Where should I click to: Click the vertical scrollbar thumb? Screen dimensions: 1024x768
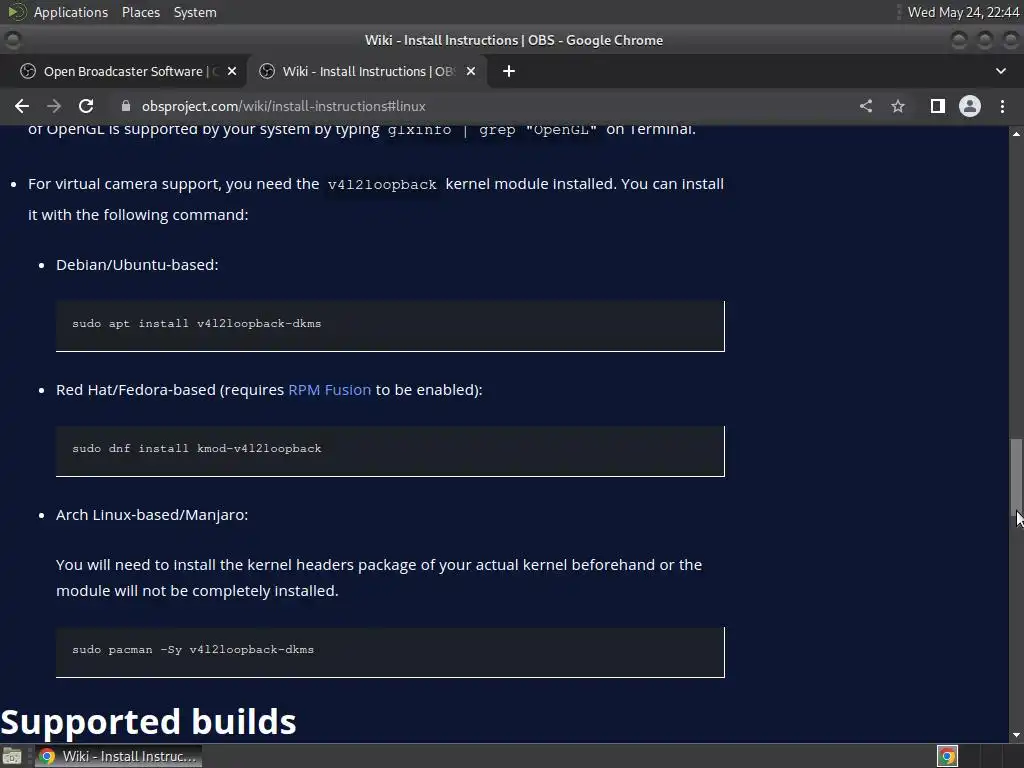pyautogui.click(x=1016, y=477)
